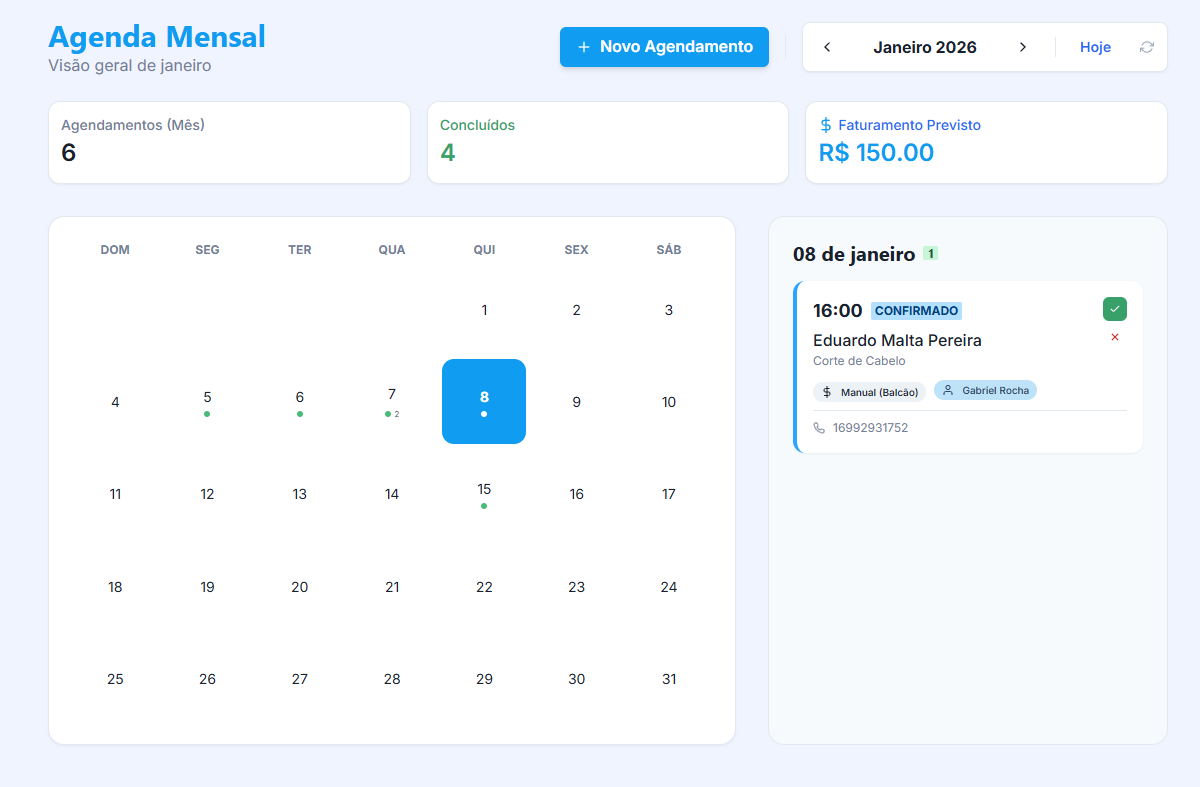
Task: Toggle the CONFIRMADO status badge
Action: (x=917, y=310)
